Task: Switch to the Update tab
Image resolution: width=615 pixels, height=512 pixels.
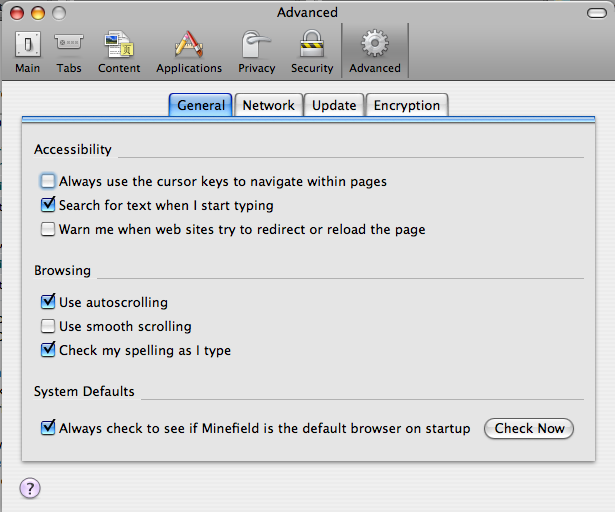Action: 334,105
